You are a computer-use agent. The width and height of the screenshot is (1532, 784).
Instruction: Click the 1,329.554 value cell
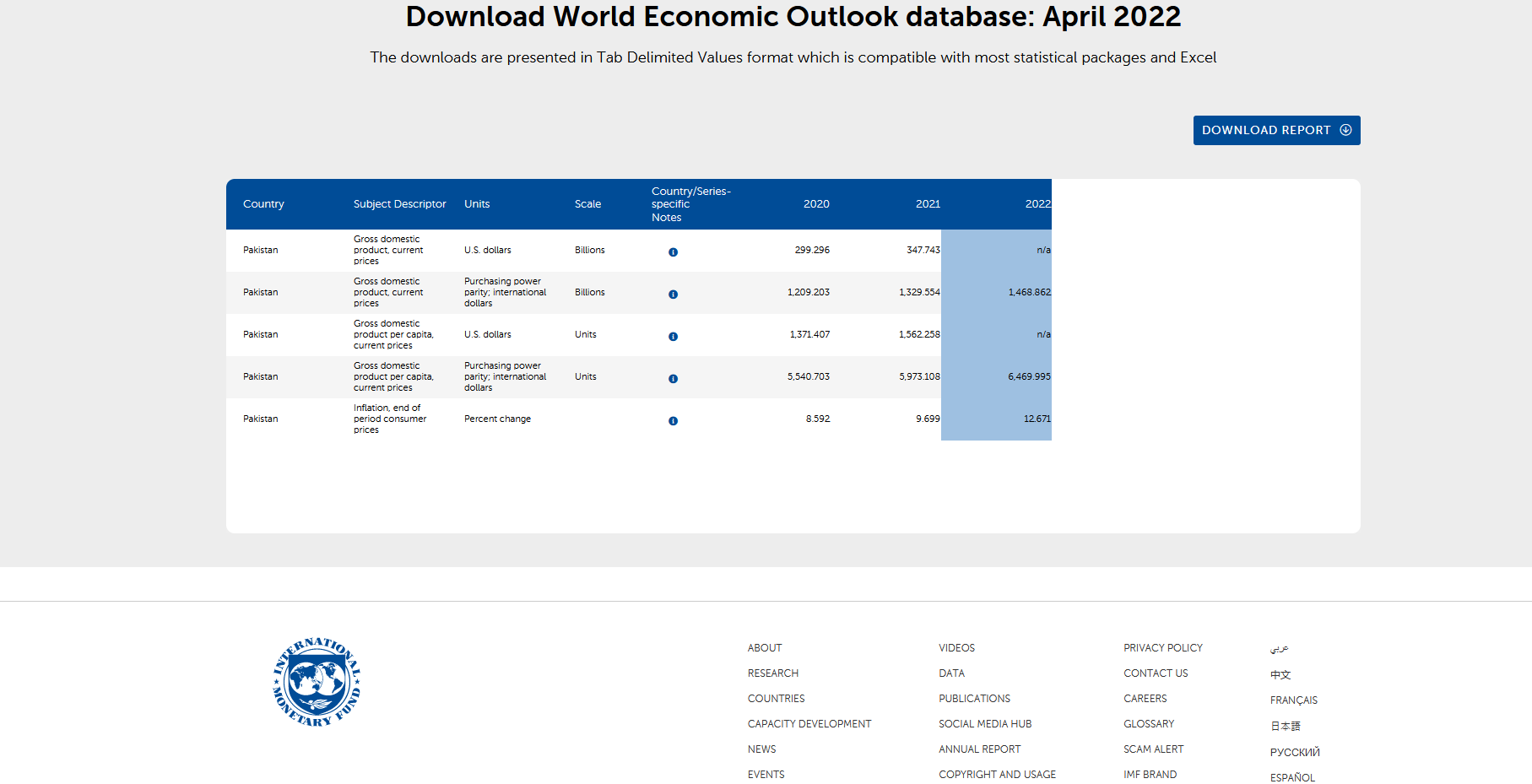point(919,292)
